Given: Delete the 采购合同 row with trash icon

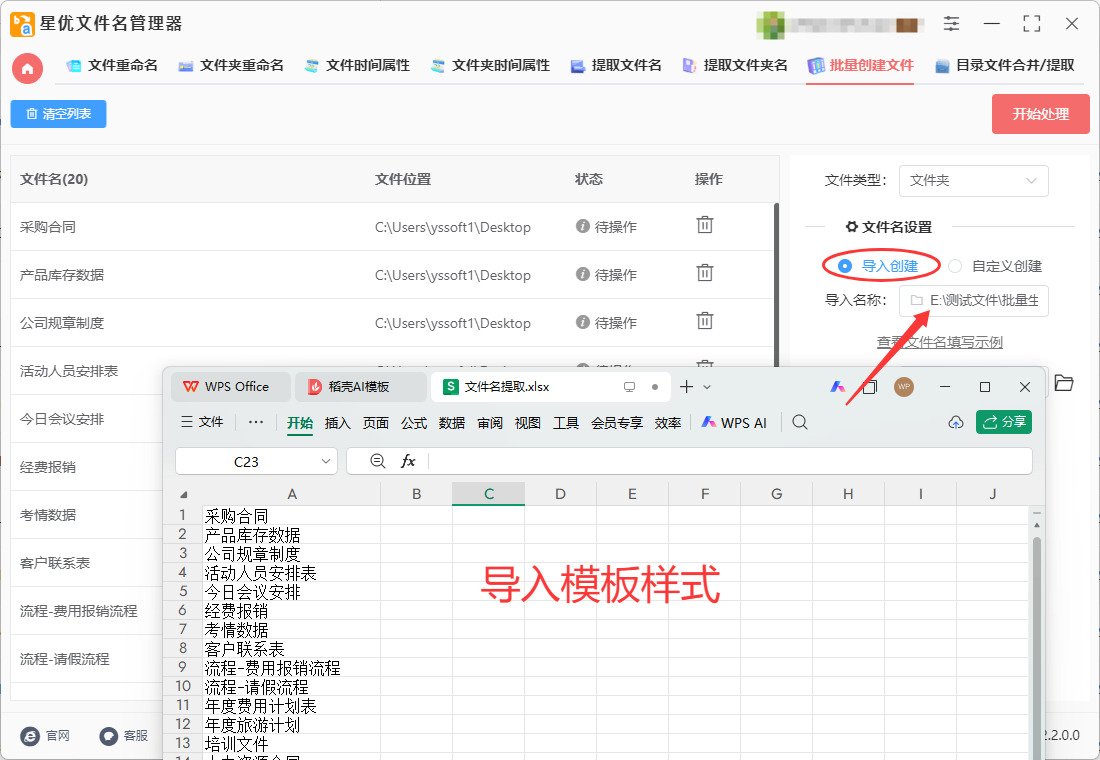Looking at the screenshot, I should point(704,225).
